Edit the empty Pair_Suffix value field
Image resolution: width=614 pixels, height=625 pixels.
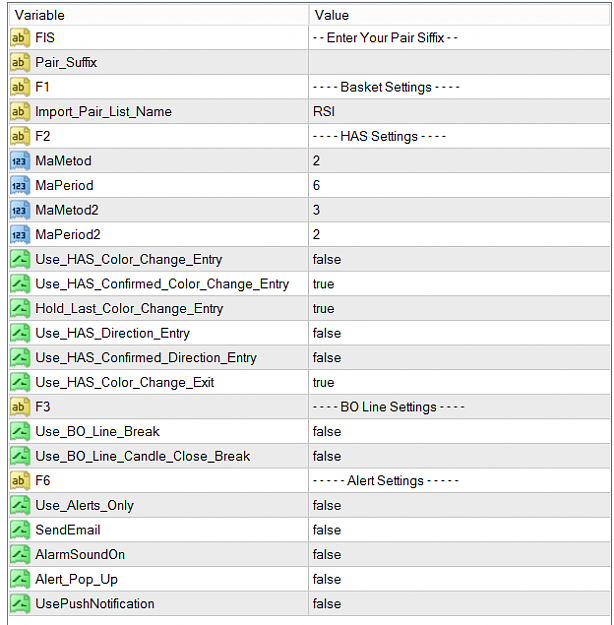[x=459, y=63]
